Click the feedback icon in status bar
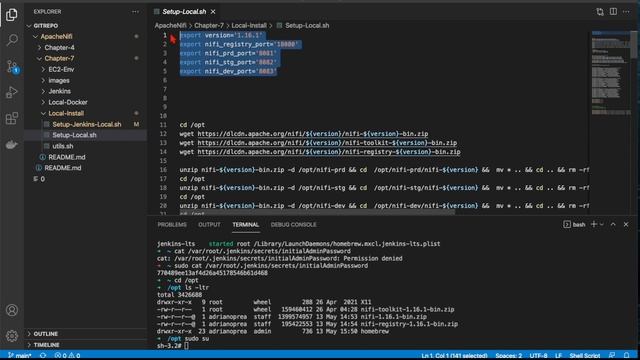The height and width of the screenshot is (360, 640). [x=612, y=356]
